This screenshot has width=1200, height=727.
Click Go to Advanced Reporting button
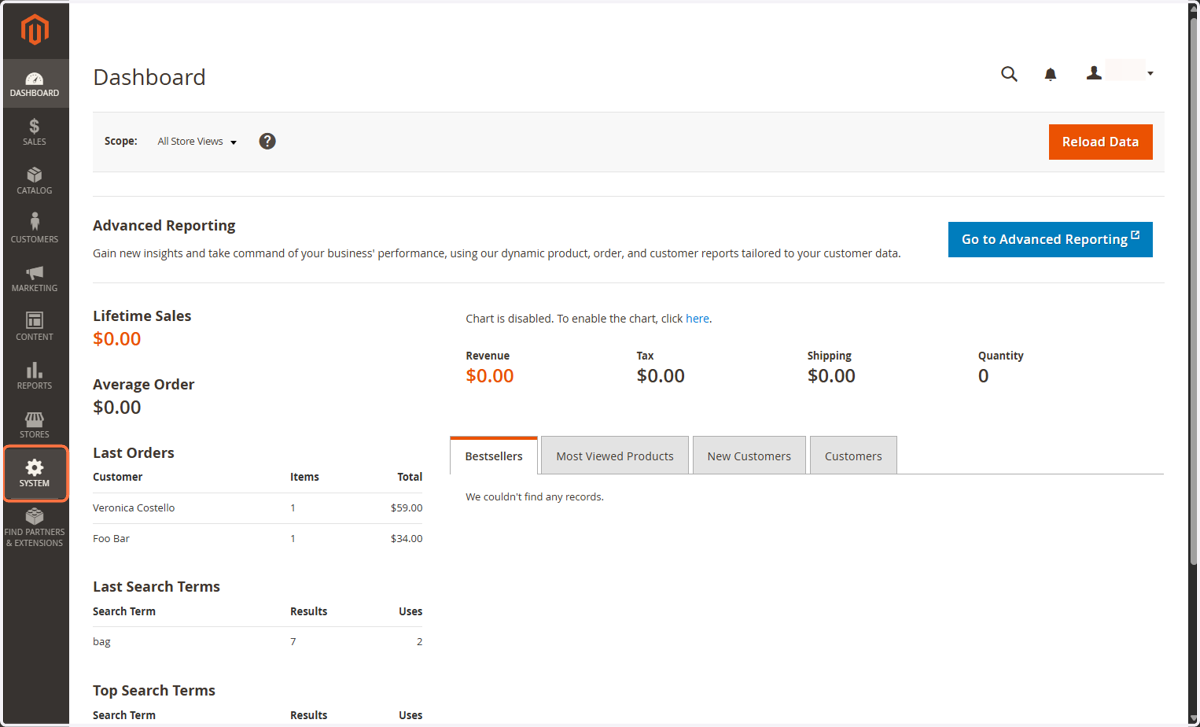click(1050, 239)
